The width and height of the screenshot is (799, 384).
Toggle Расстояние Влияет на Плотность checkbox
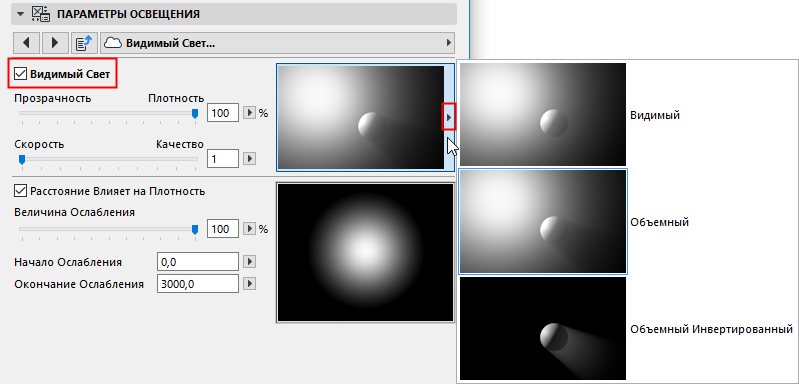coord(20,191)
